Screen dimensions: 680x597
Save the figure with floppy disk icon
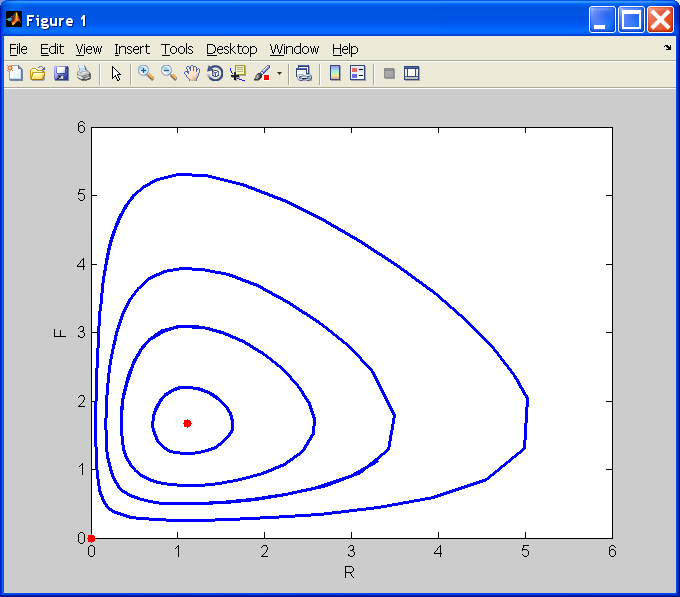click(61, 73)
